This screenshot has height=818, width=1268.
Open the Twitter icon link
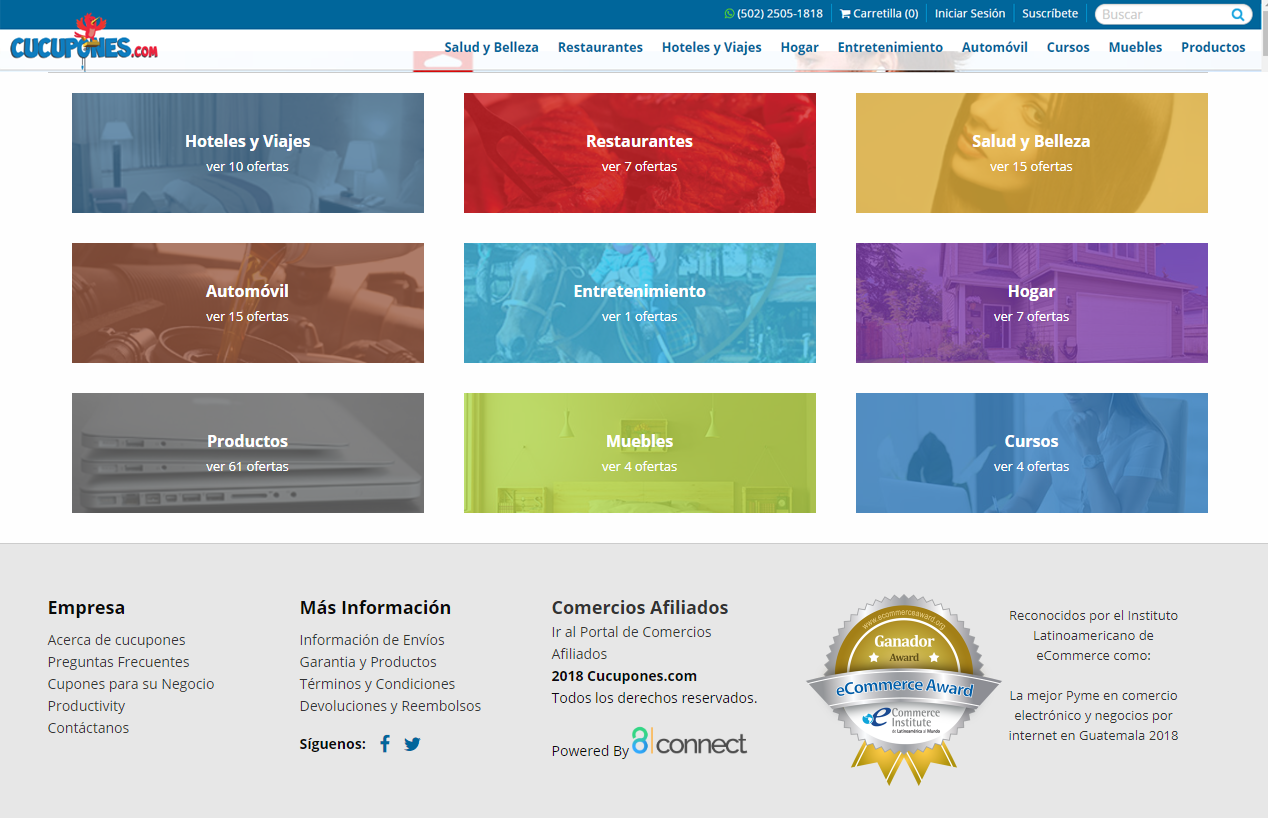click(x=412, y=744)
